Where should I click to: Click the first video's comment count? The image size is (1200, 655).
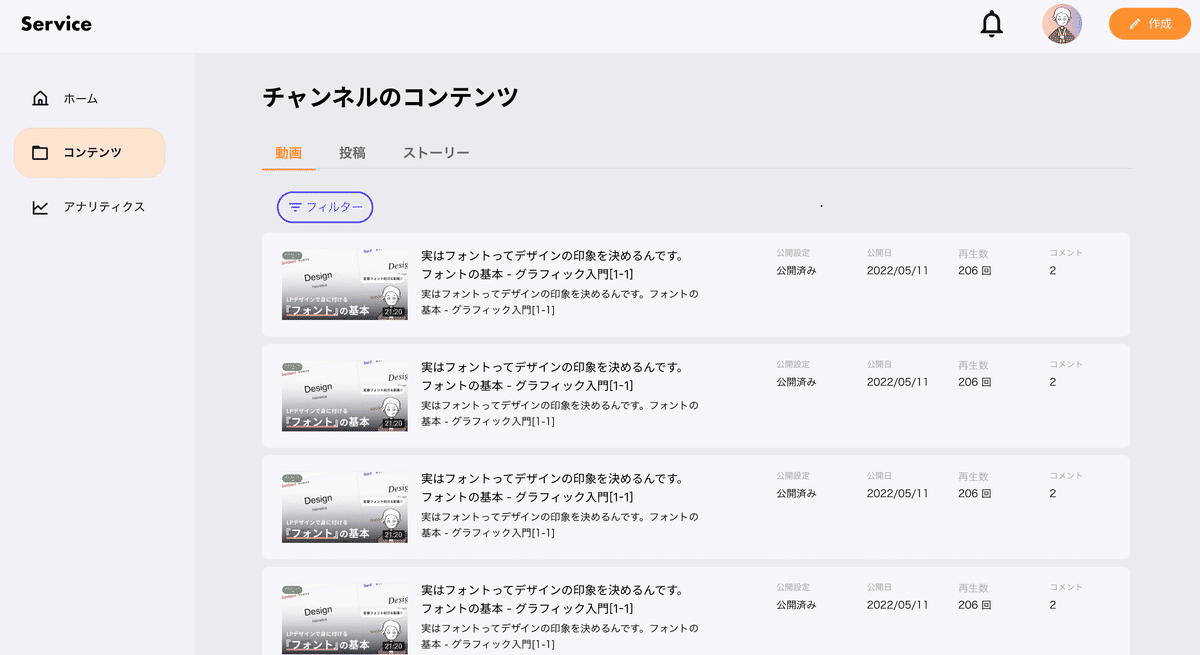pos(1052,270)
